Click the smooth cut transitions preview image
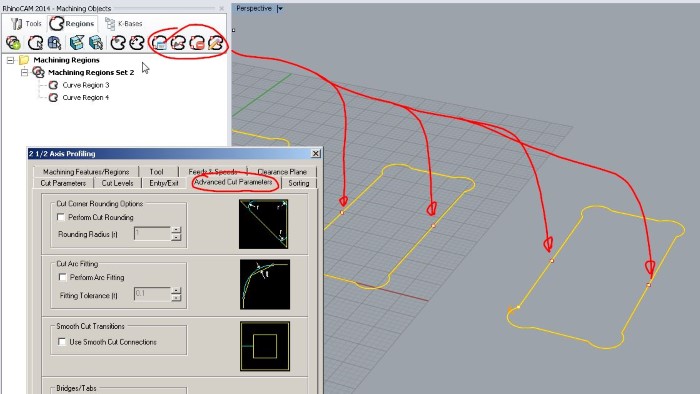700x394 pixels. coord(265,346)
